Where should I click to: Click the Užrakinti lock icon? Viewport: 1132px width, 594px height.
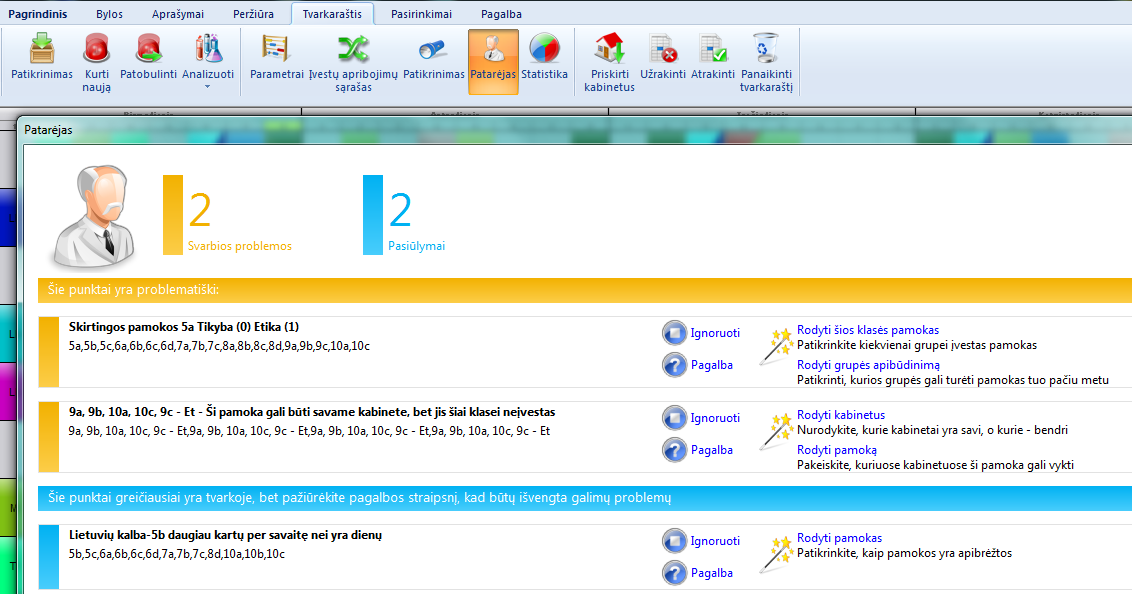pyautogui.click(x=663, y=50)
